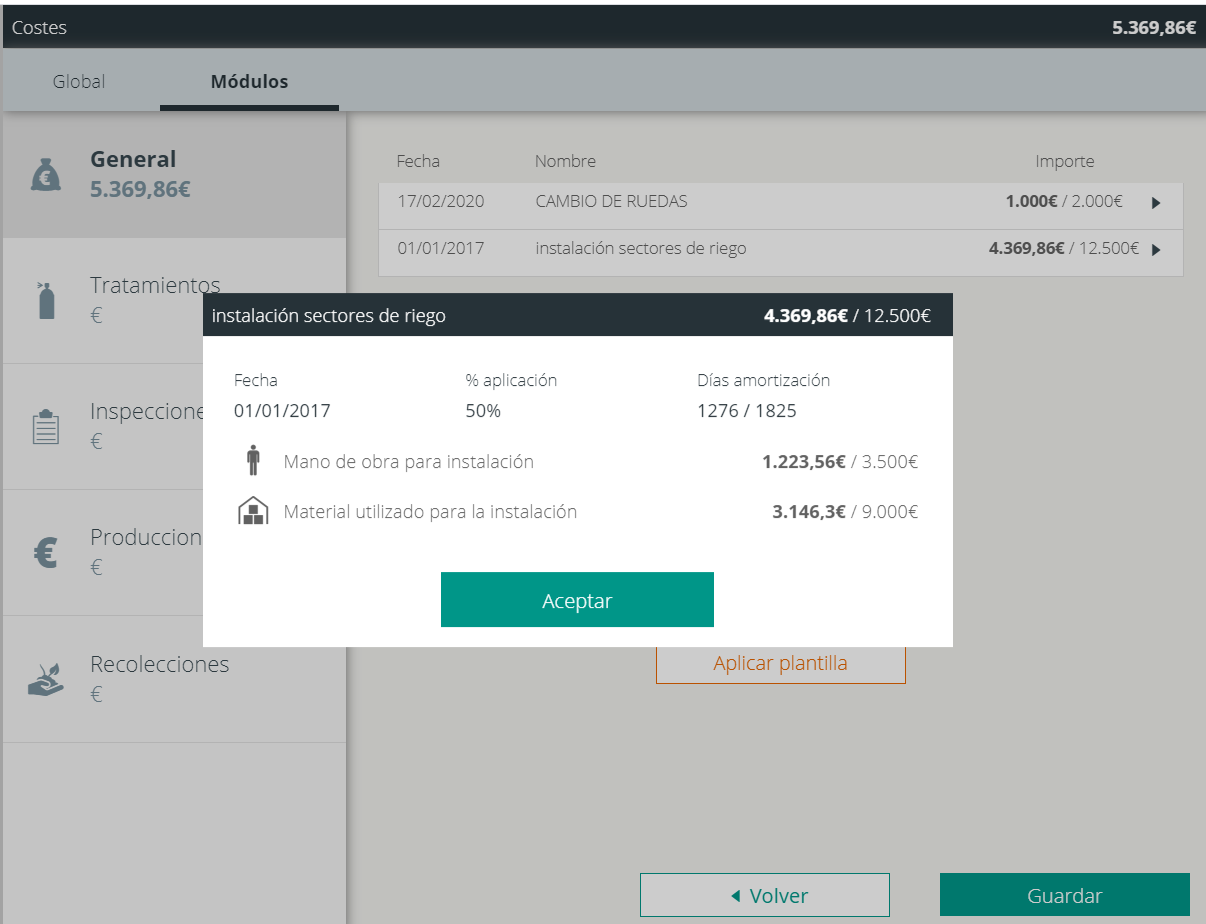Click the Producciones euro icon
The height and width of the screenshot is (924, 1206).
click(x=46, y=553)
